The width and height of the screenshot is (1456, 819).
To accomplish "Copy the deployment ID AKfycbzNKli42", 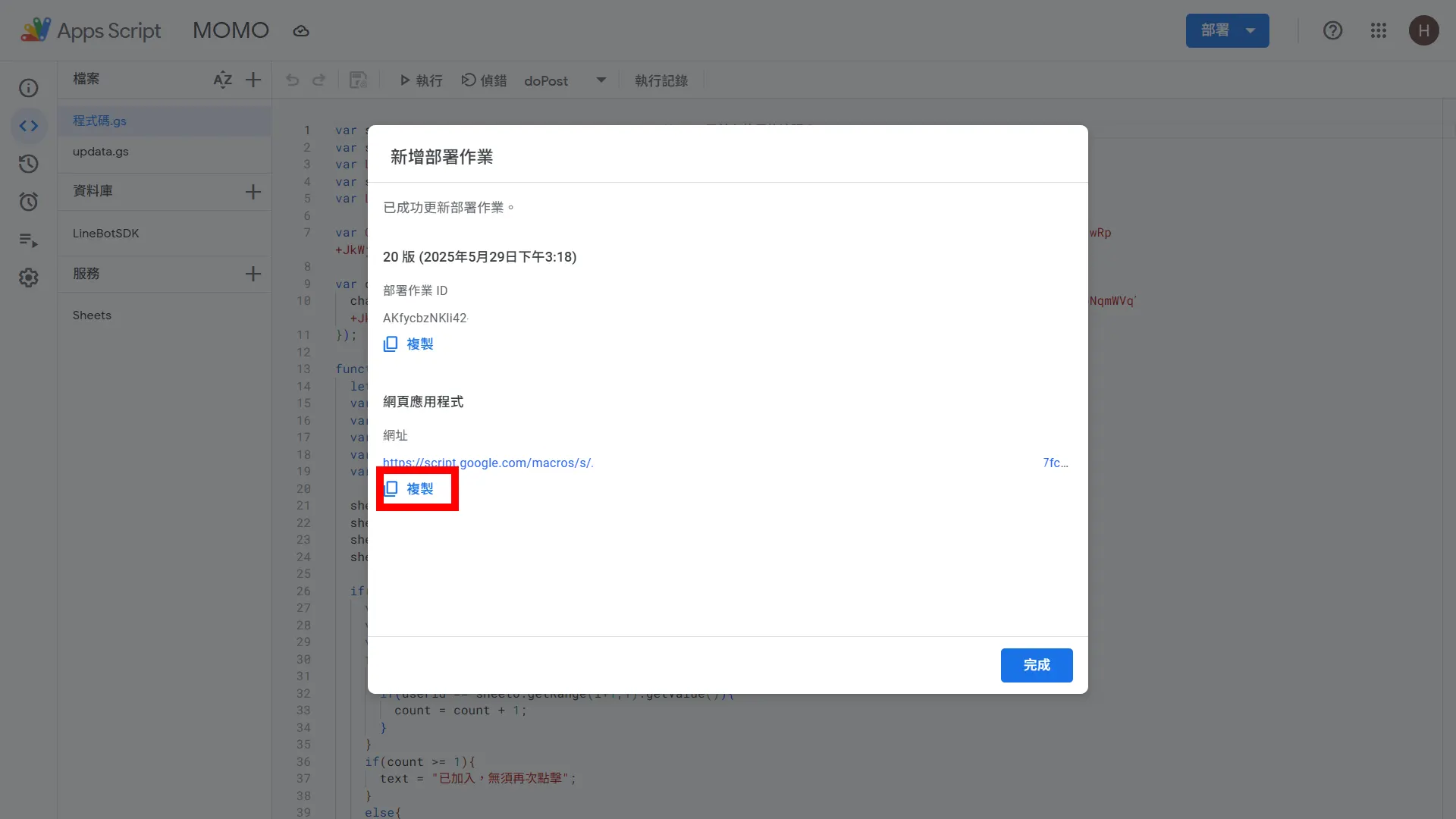I will coord(409,344).
